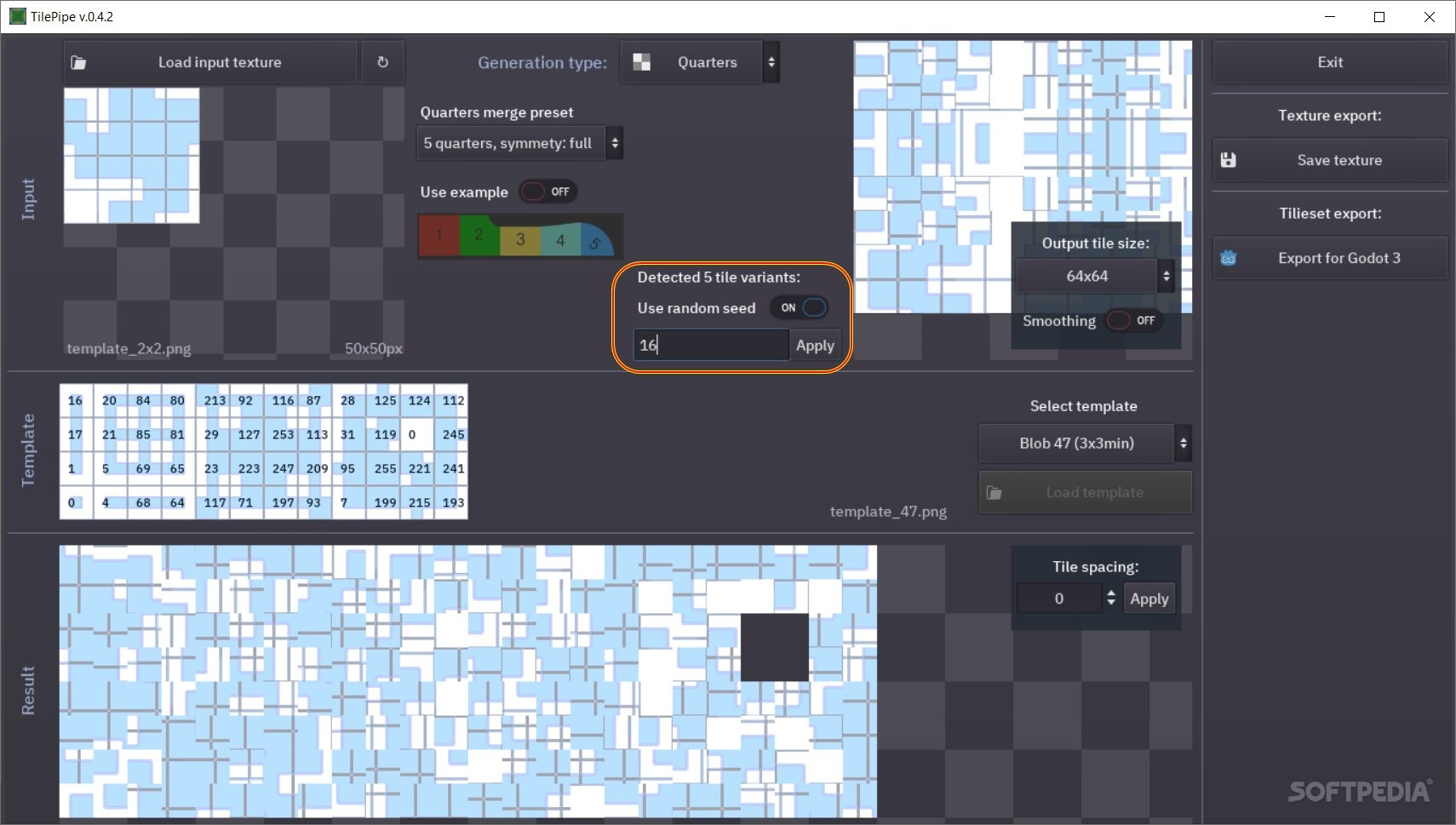Open the Quarters merge preset dropdown
This screenshot has width=1456, height=825.
click(520, 143)
